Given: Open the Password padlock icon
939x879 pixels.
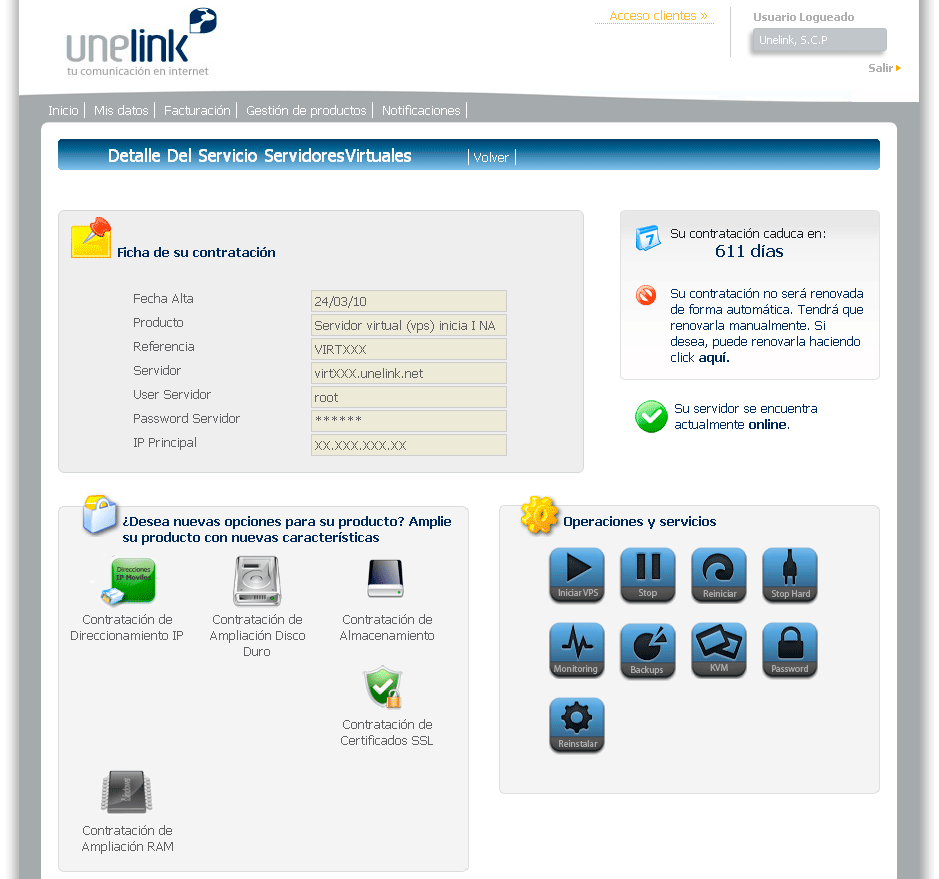Looking at the screenshot, I should click(790, 650).
